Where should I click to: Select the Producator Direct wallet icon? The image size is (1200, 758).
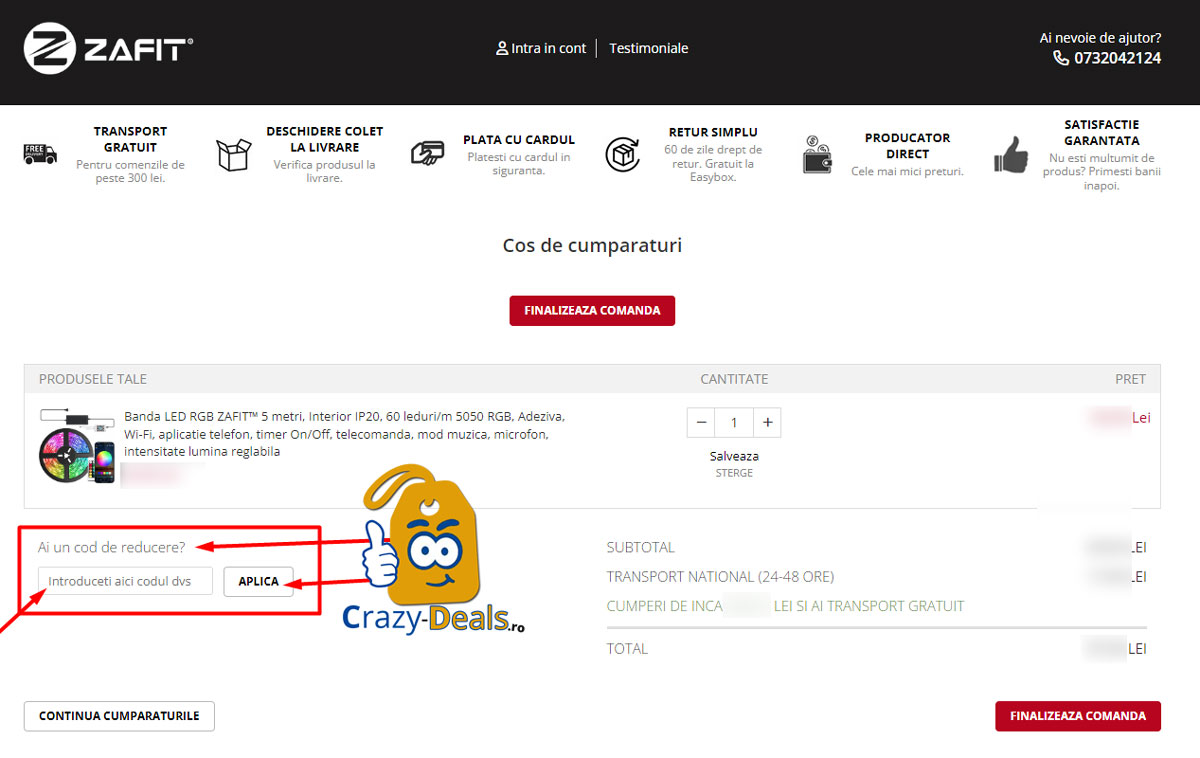817,155
